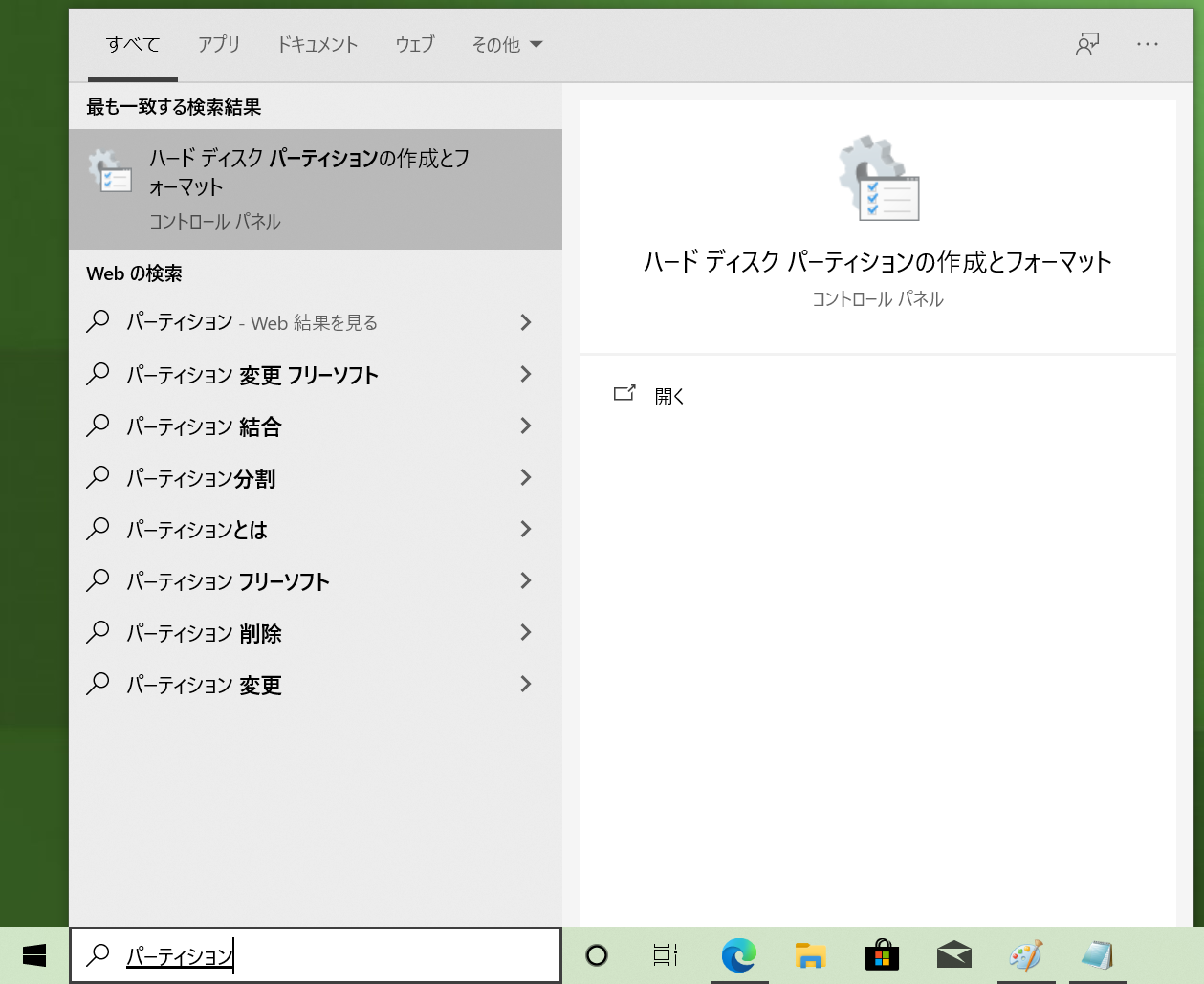Click the feedback person icon
Image resolution: width=1204 pixels, height=984 pixels.
1087,44
